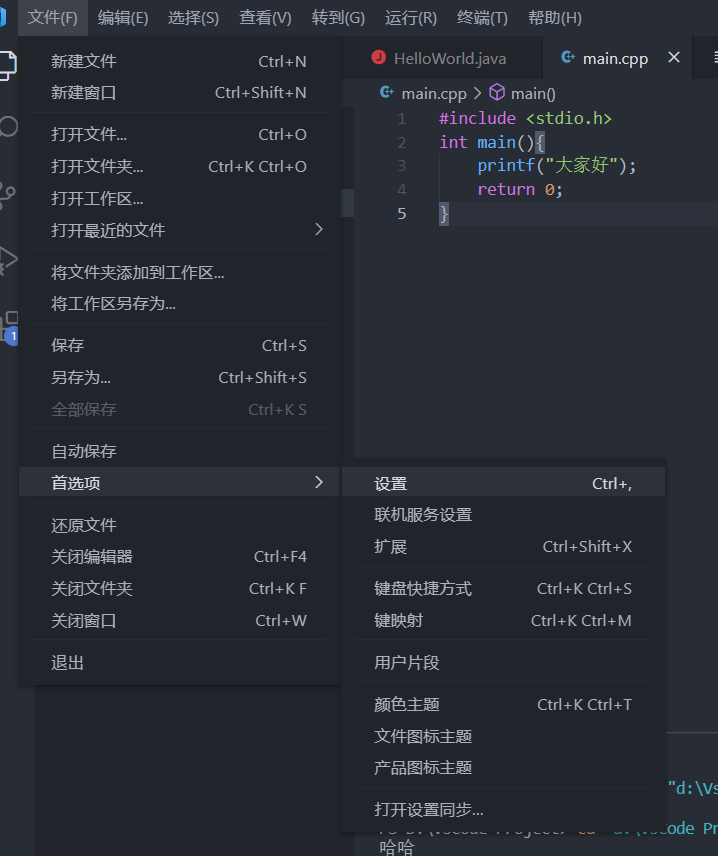The width and height of the screenshot is (718, 856).
Task: Click line number 5 in the gutter
Action: click(402, 213)
